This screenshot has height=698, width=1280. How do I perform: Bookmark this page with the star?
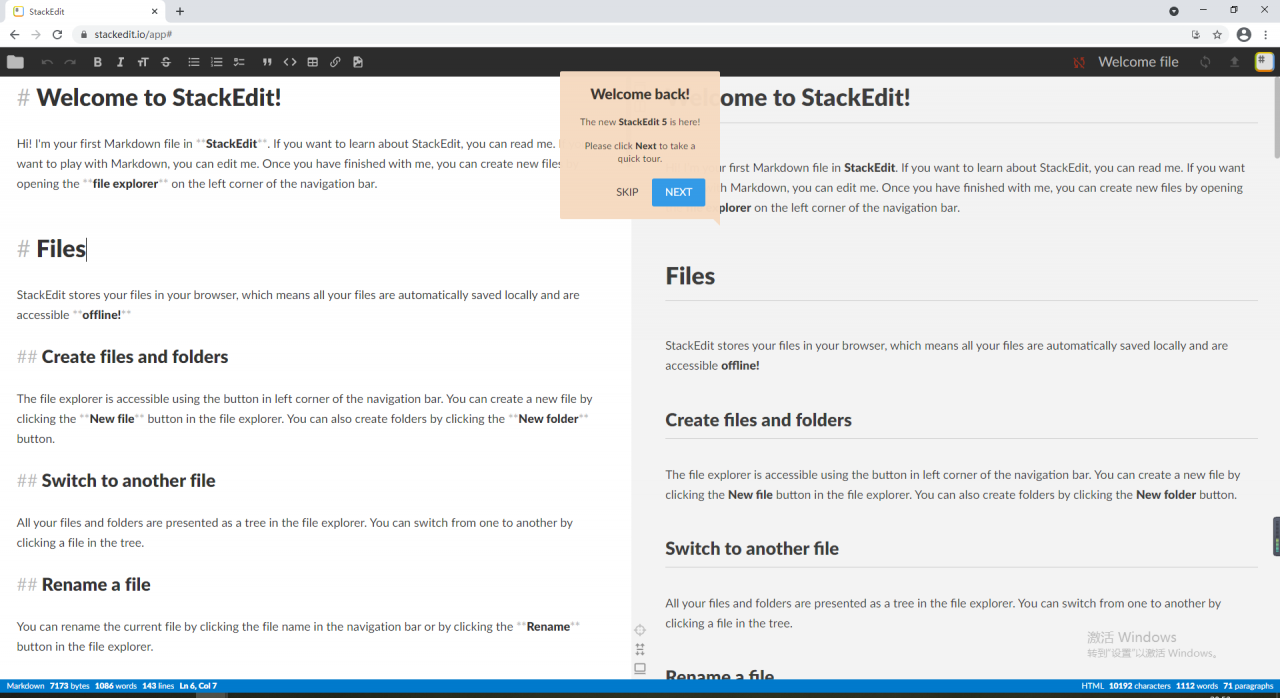1217,34
